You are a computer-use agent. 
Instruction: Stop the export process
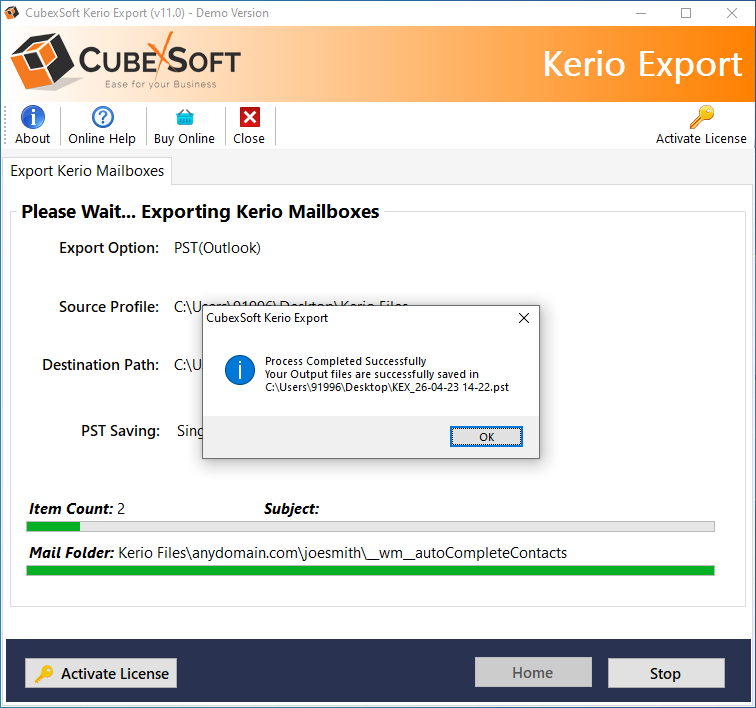666,673
